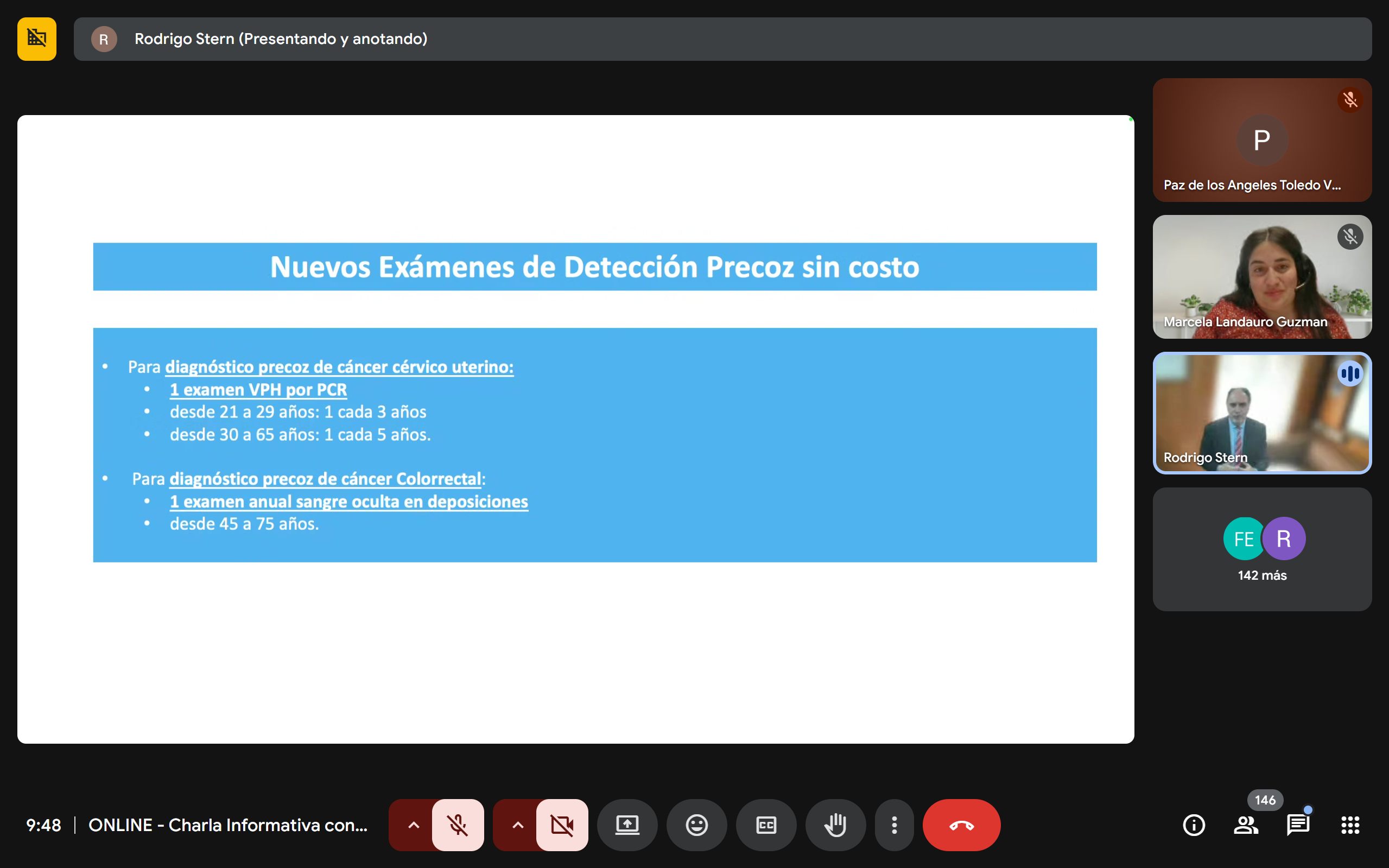Leave the call
The width and height of the screenshot is (1389, 868).
pyautogui.click(x=961, y=825)
